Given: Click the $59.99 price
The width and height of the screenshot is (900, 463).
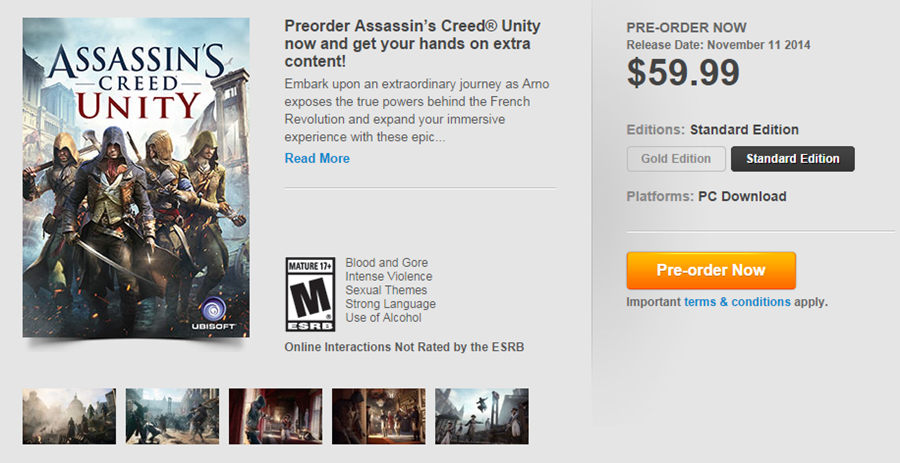Looking at the screenshot, I should [x=683, y=73].
